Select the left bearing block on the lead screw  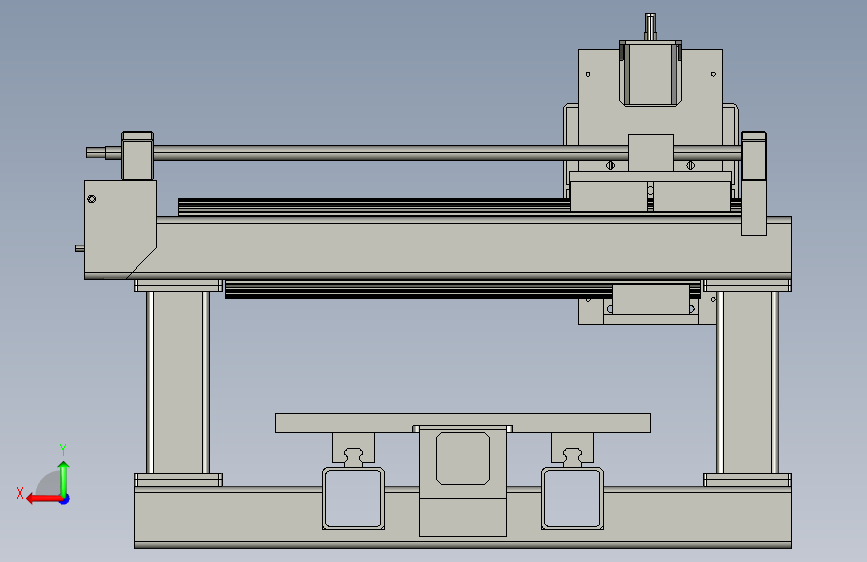pos(137,155)
